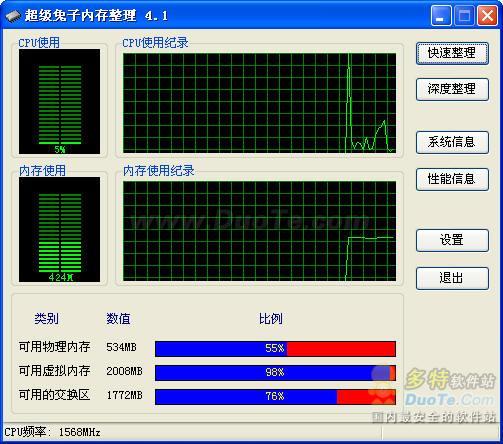Click the 类别 column header
503x444 pixels.
pos(46,319)
